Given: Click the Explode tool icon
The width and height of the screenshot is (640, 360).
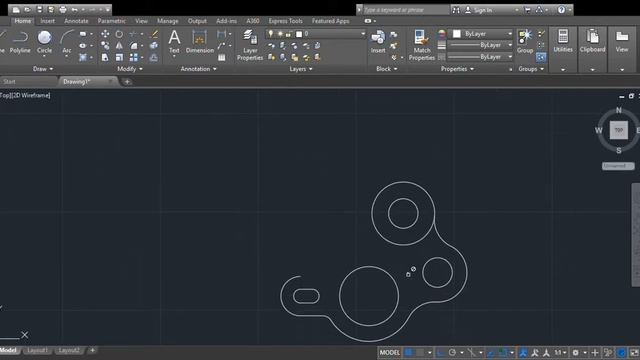Looking at the screenshot, I should click(x=154, y=46).
